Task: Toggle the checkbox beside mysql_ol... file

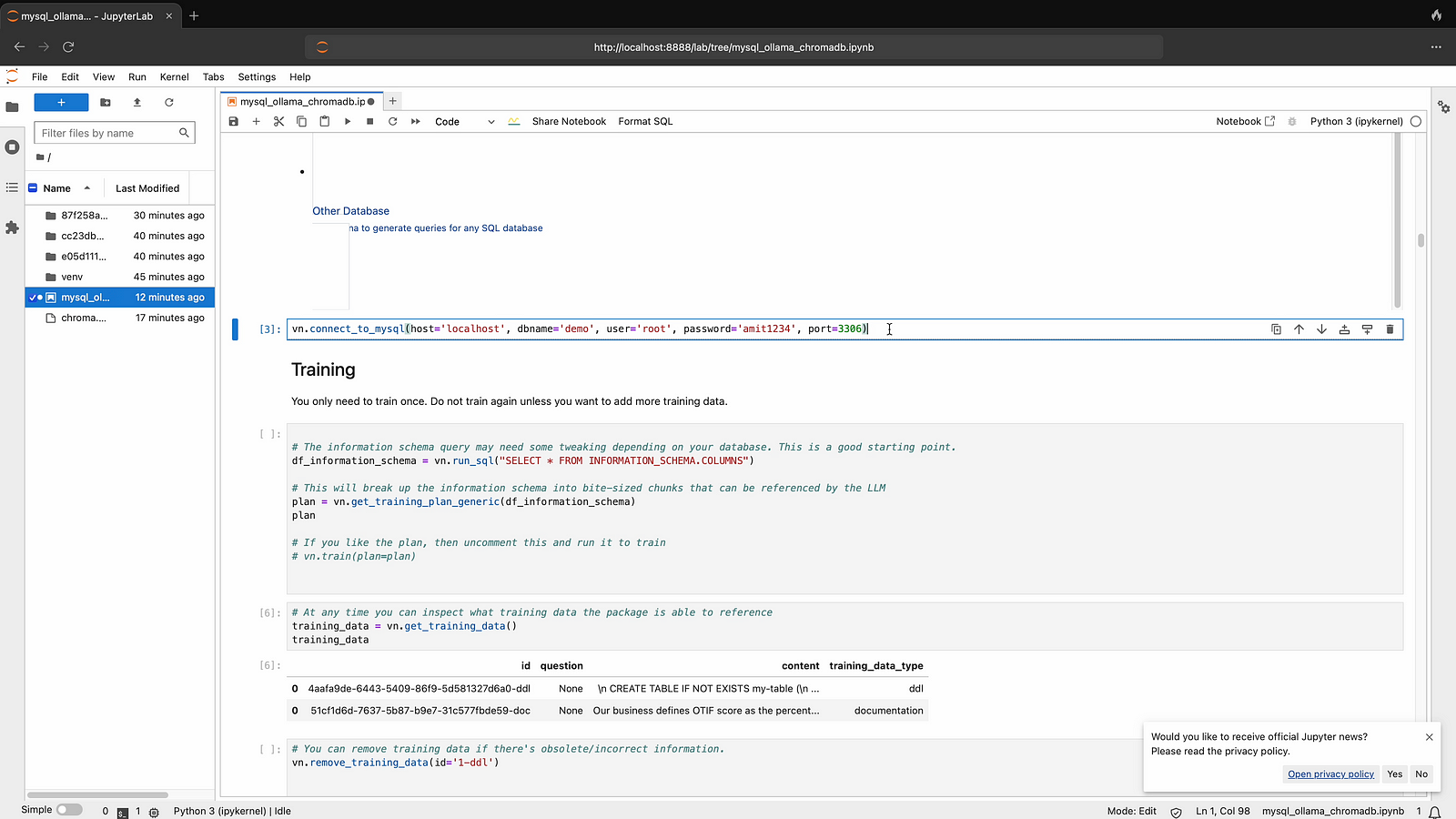Action: pos(33,298)
